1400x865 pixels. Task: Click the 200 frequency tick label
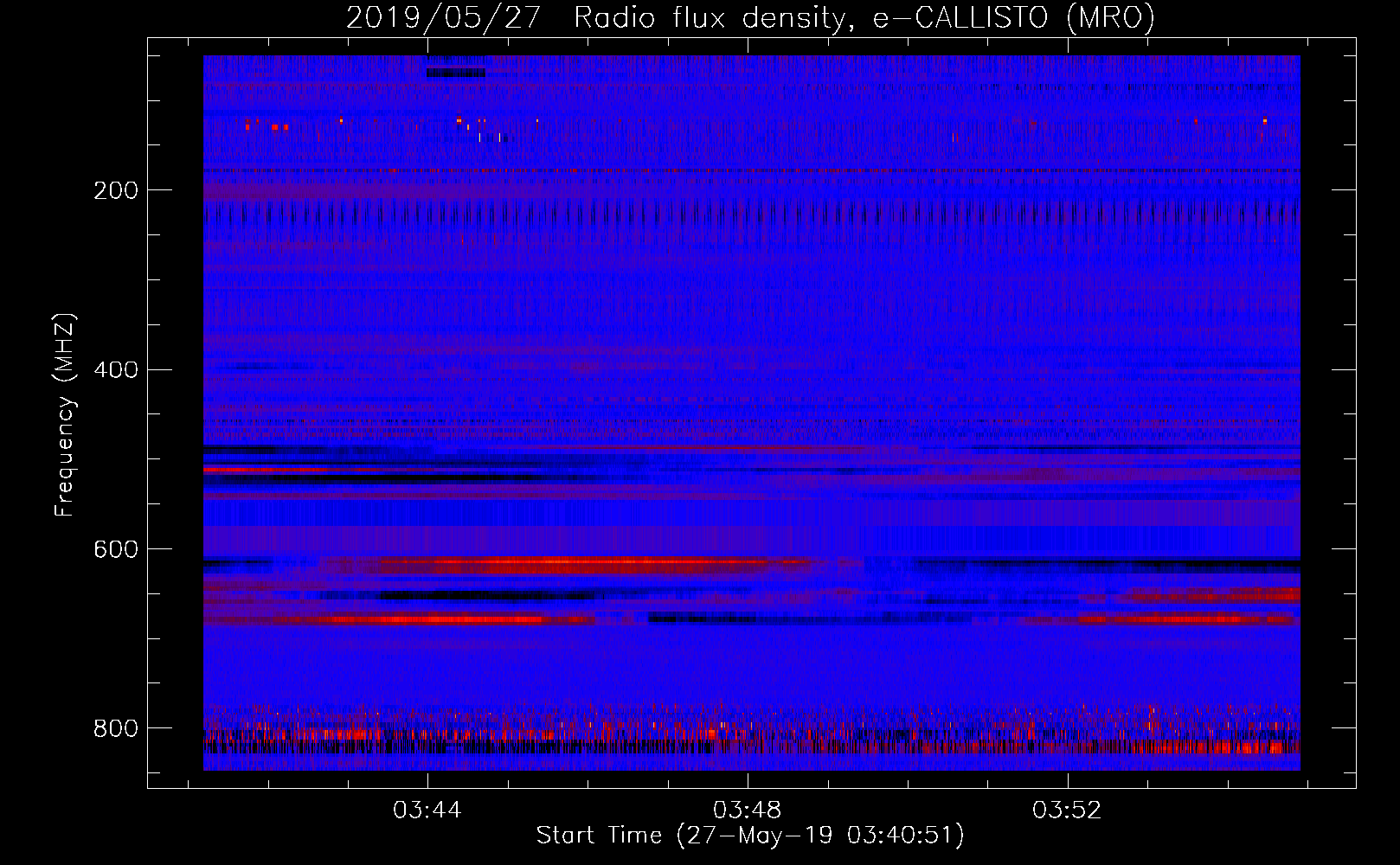pyautogui.click(x=115, y=190)
